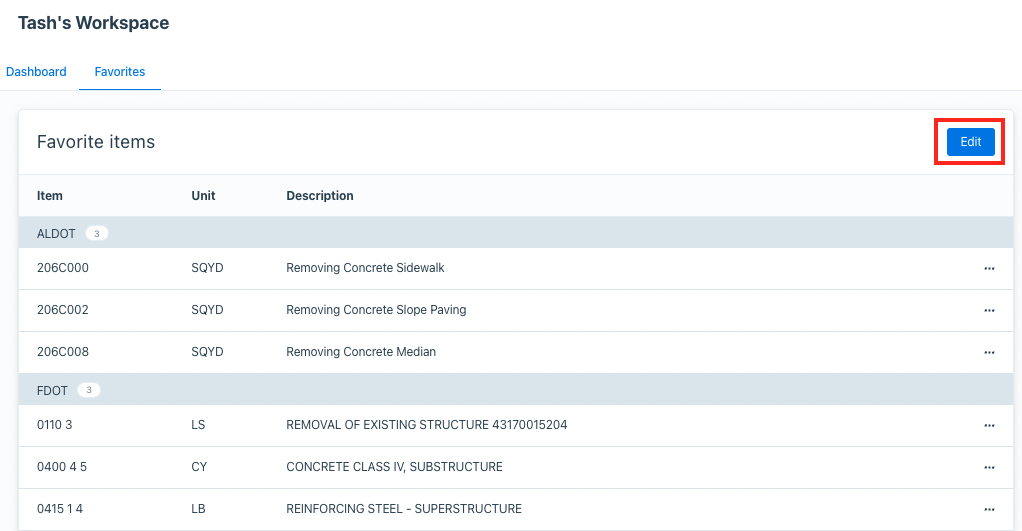The width and height of the screenshot is (1022, 531).
Task: Click the REMOVAL OF EXISTING STRUCTURE description
Action: pos(426,425)
